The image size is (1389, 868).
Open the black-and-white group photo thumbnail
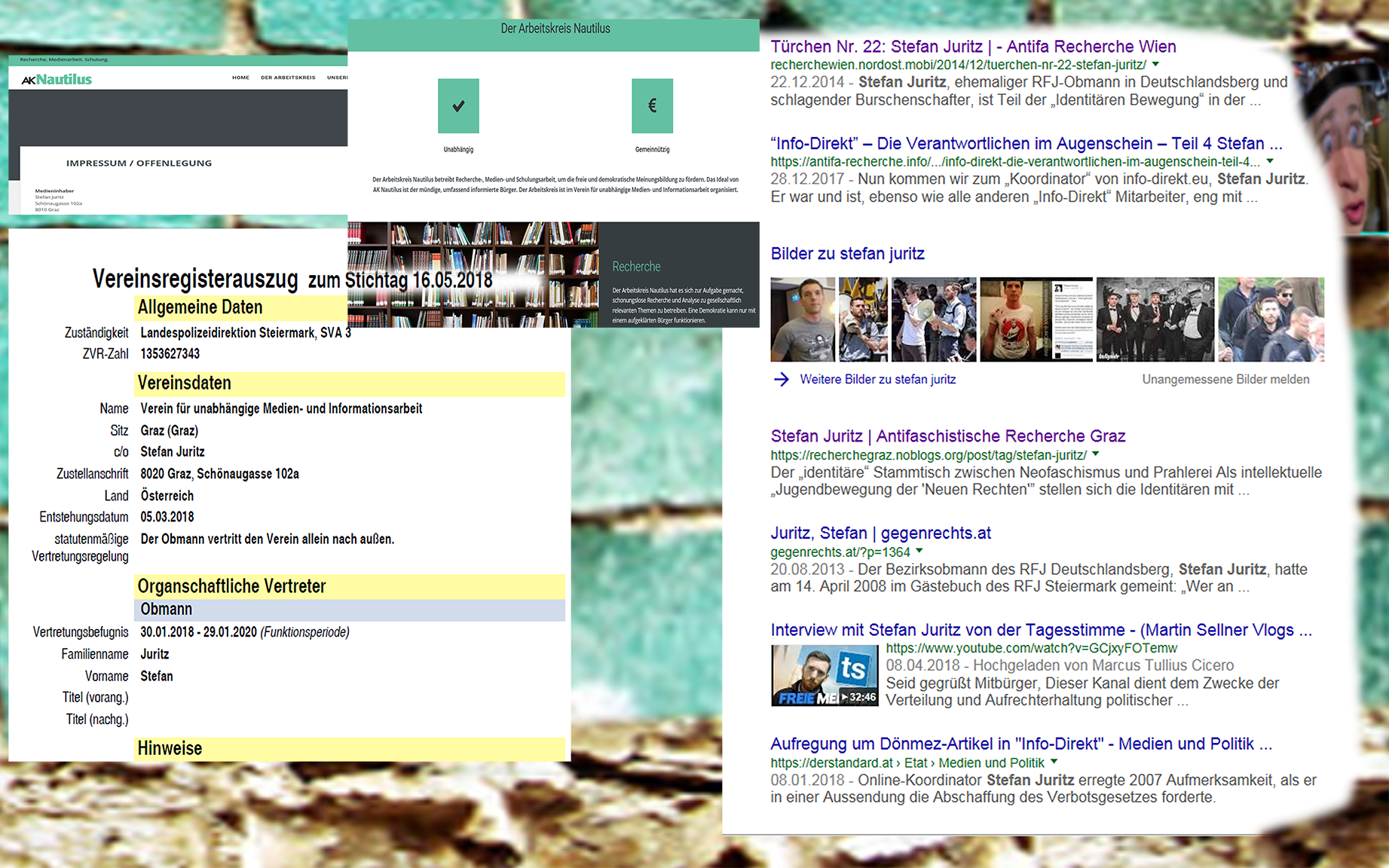tap(1155, 319)
